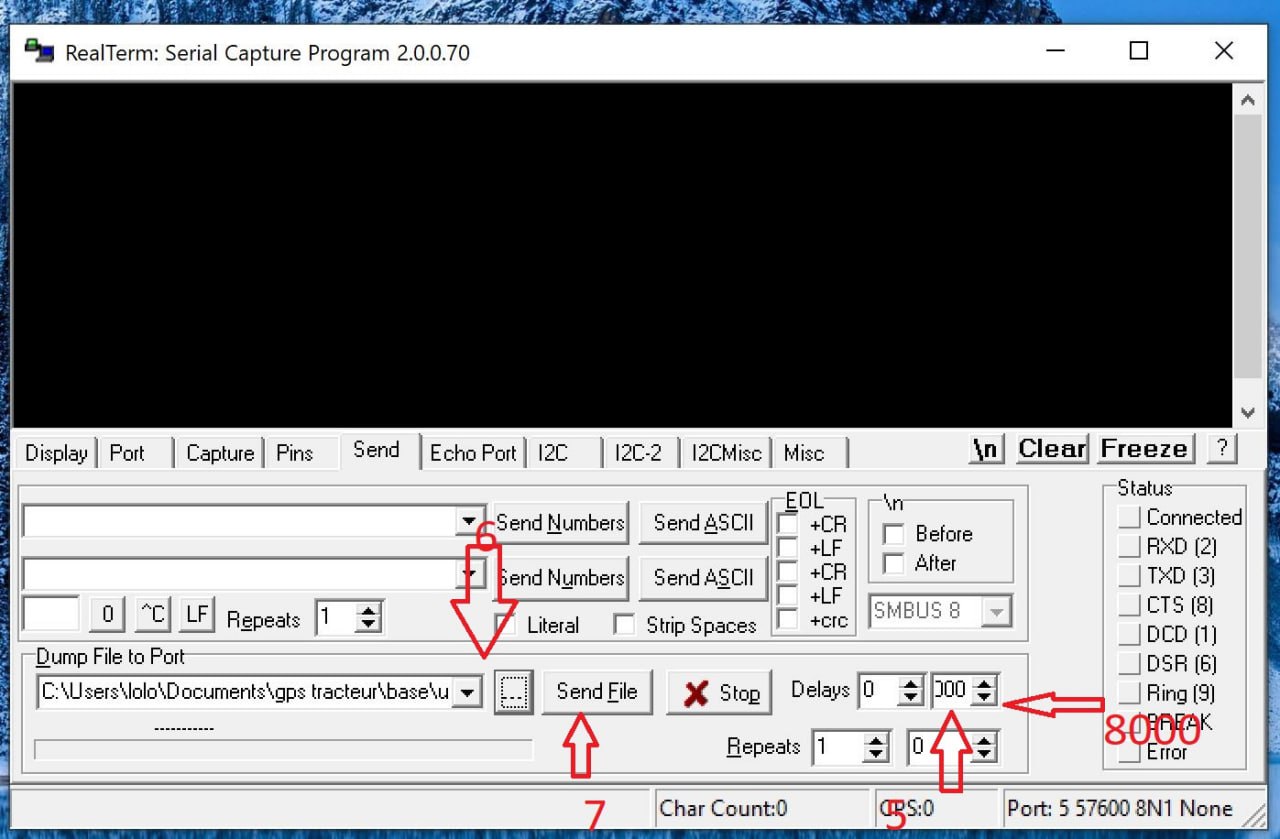Viewport: 1280px width, 839px height.
Task: Open the Capture tab
Action: click(x=220, y=453)
